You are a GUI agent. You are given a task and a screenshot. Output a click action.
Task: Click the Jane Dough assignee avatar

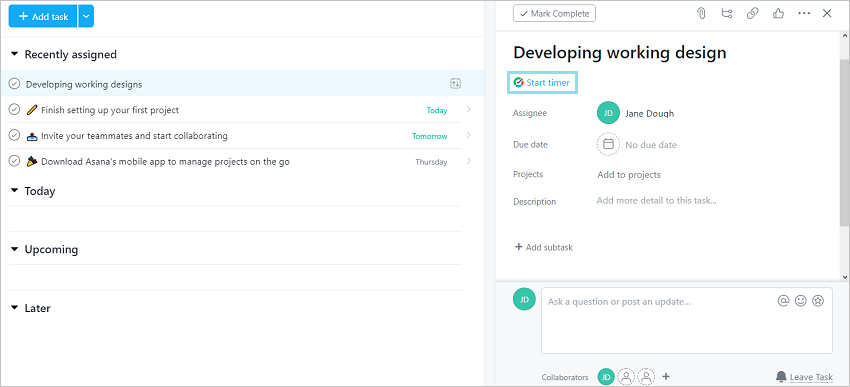coord(608,113)
